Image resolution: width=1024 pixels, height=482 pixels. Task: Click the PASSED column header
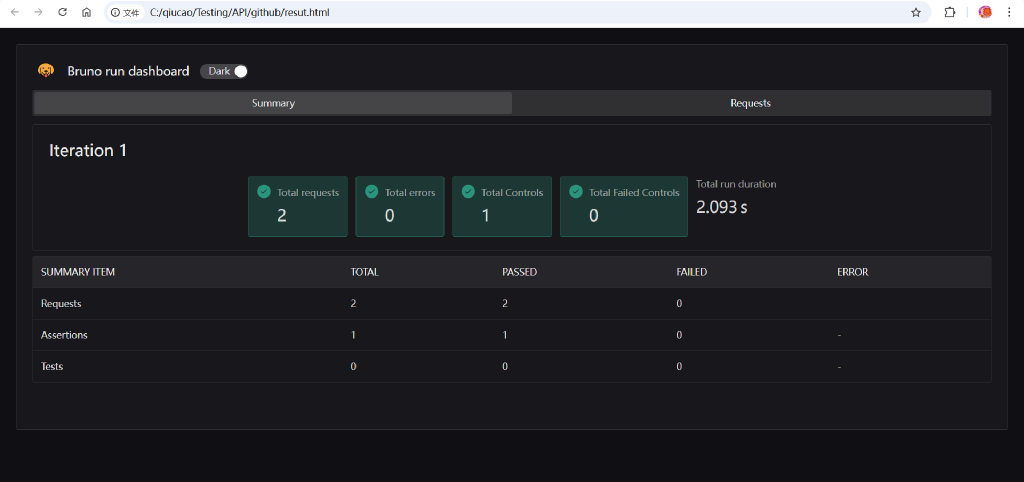coord(518,272)
